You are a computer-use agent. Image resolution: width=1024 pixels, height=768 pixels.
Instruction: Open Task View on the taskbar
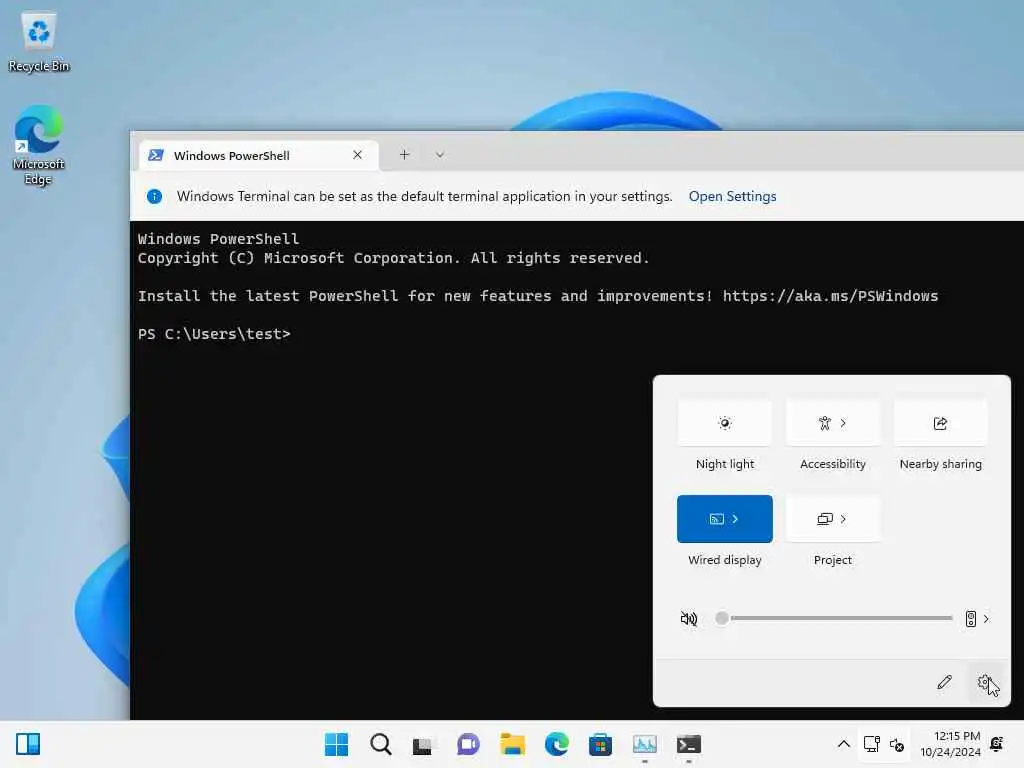point(423,745)
